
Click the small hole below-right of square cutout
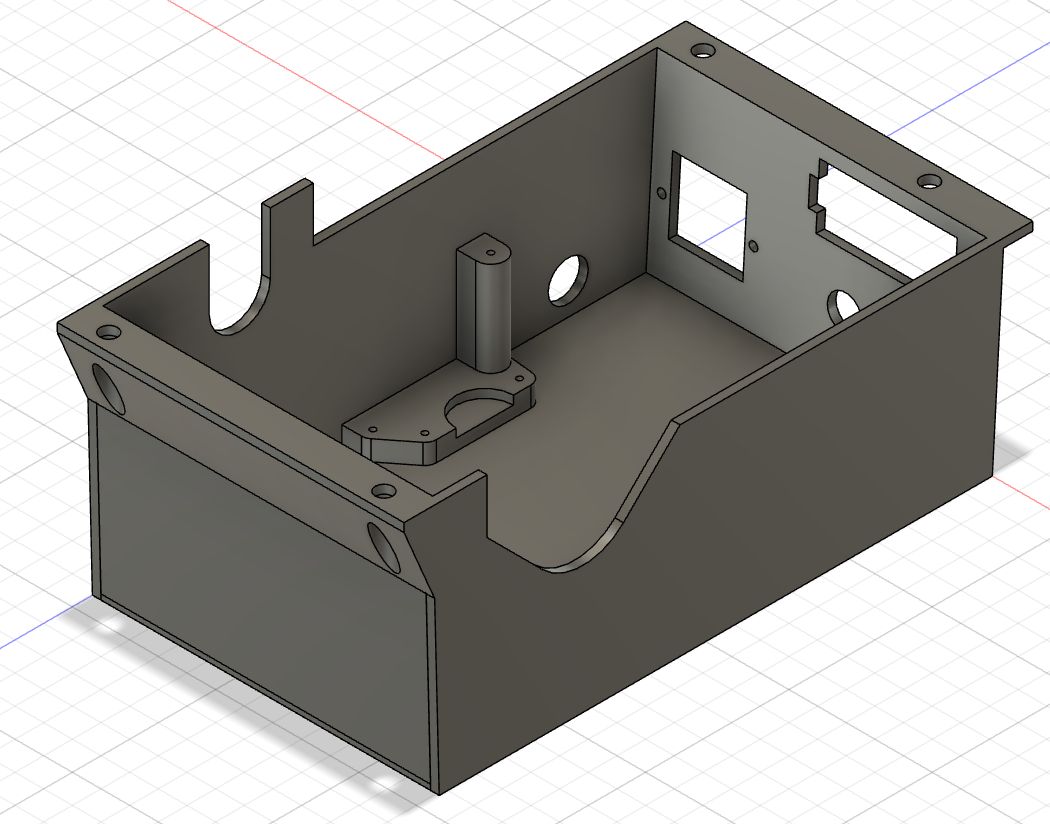753,245
